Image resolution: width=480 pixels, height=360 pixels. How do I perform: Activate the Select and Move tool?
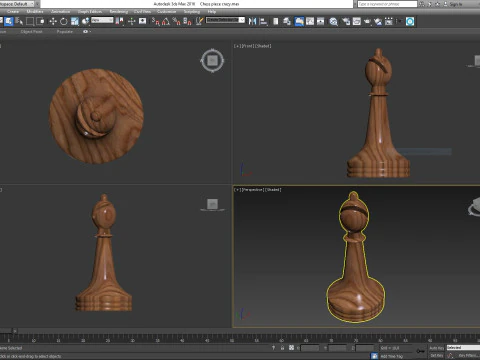53,21
